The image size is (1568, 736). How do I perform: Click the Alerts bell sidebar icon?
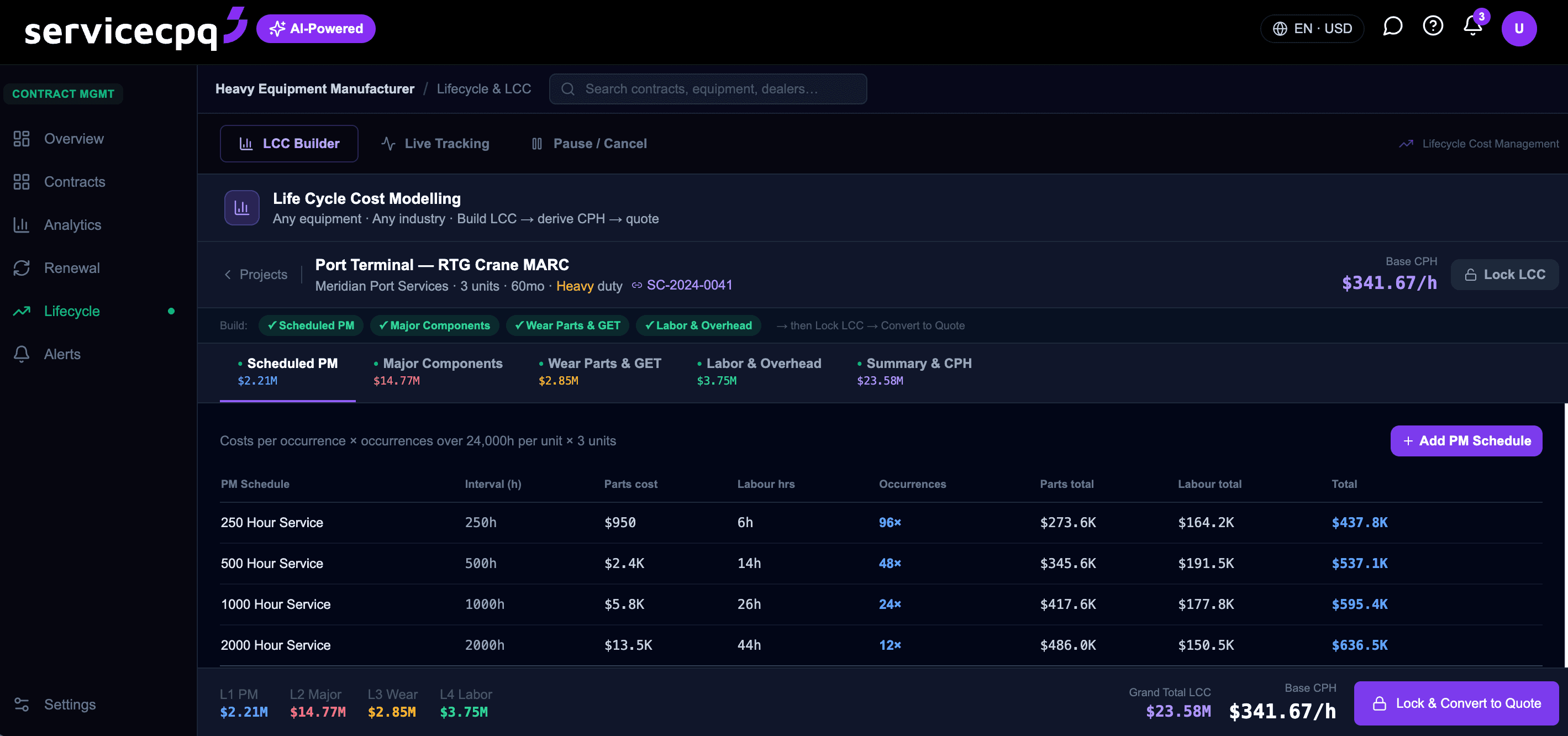(x=22, y=354)
